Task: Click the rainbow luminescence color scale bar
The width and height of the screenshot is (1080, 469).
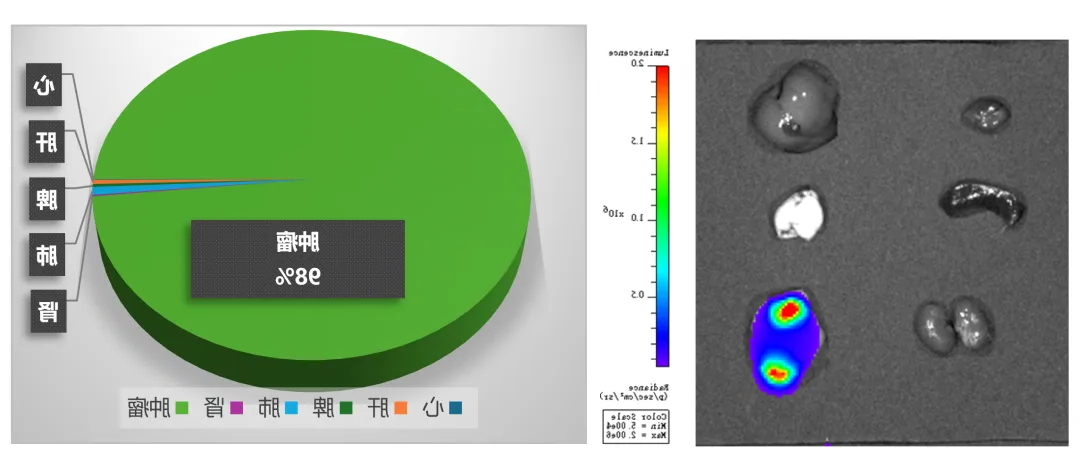Action: (662, 215)
